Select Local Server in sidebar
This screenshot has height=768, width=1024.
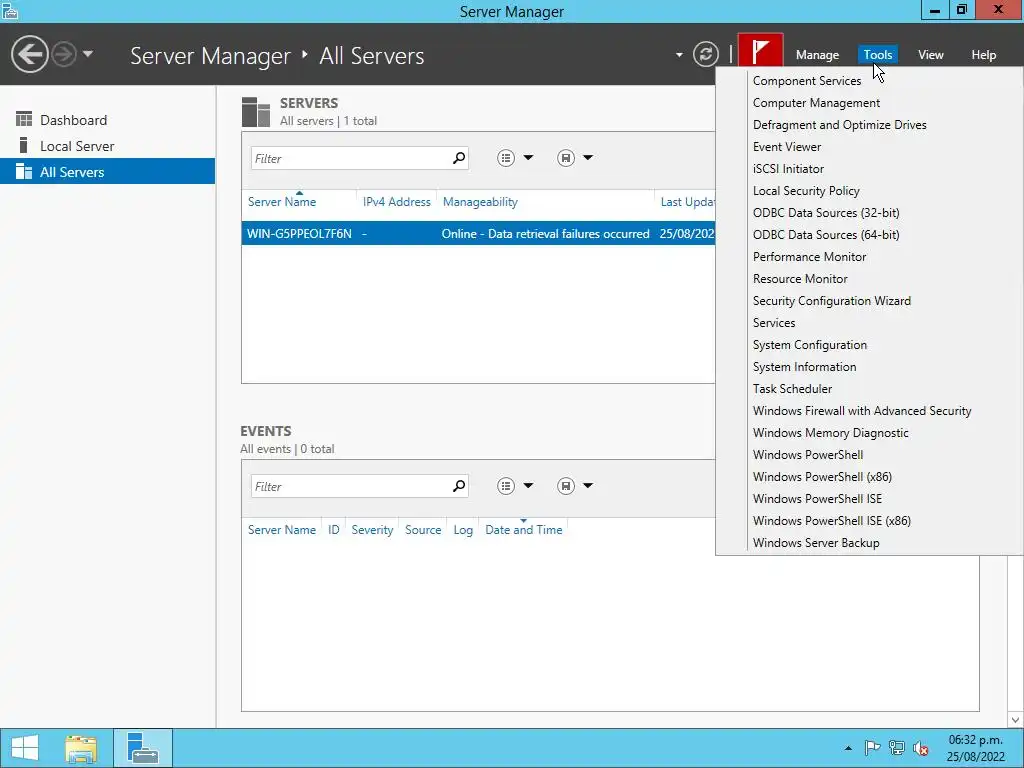(108, 146)
